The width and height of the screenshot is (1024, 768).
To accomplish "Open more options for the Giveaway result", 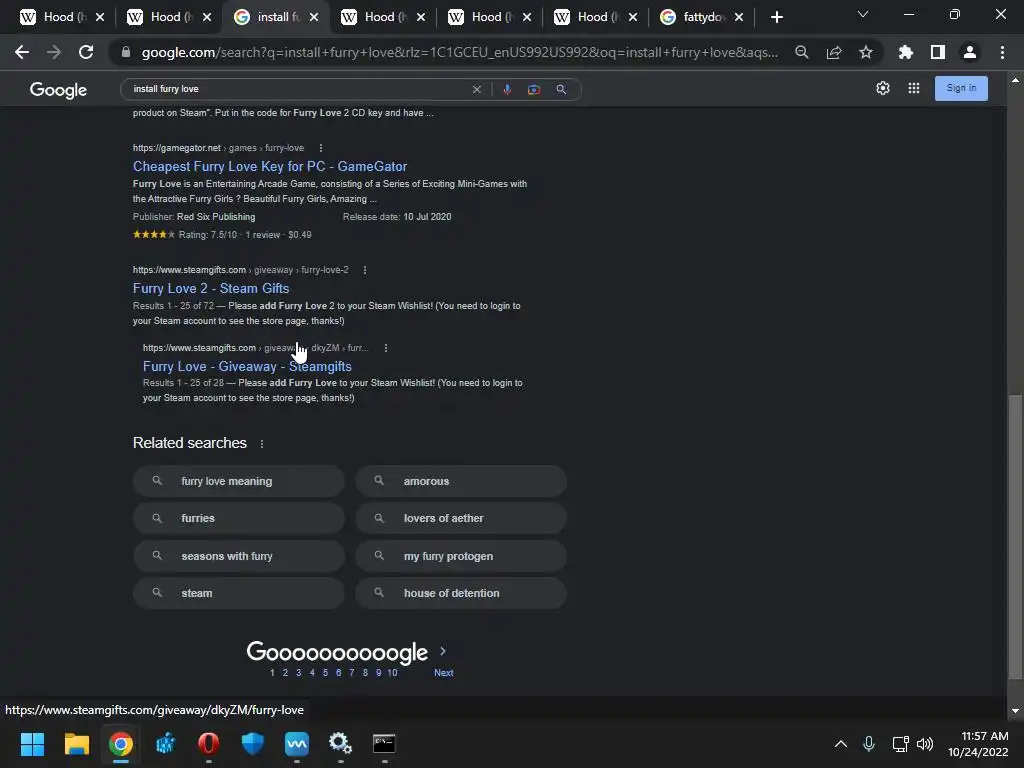I will tap(386, 348).
